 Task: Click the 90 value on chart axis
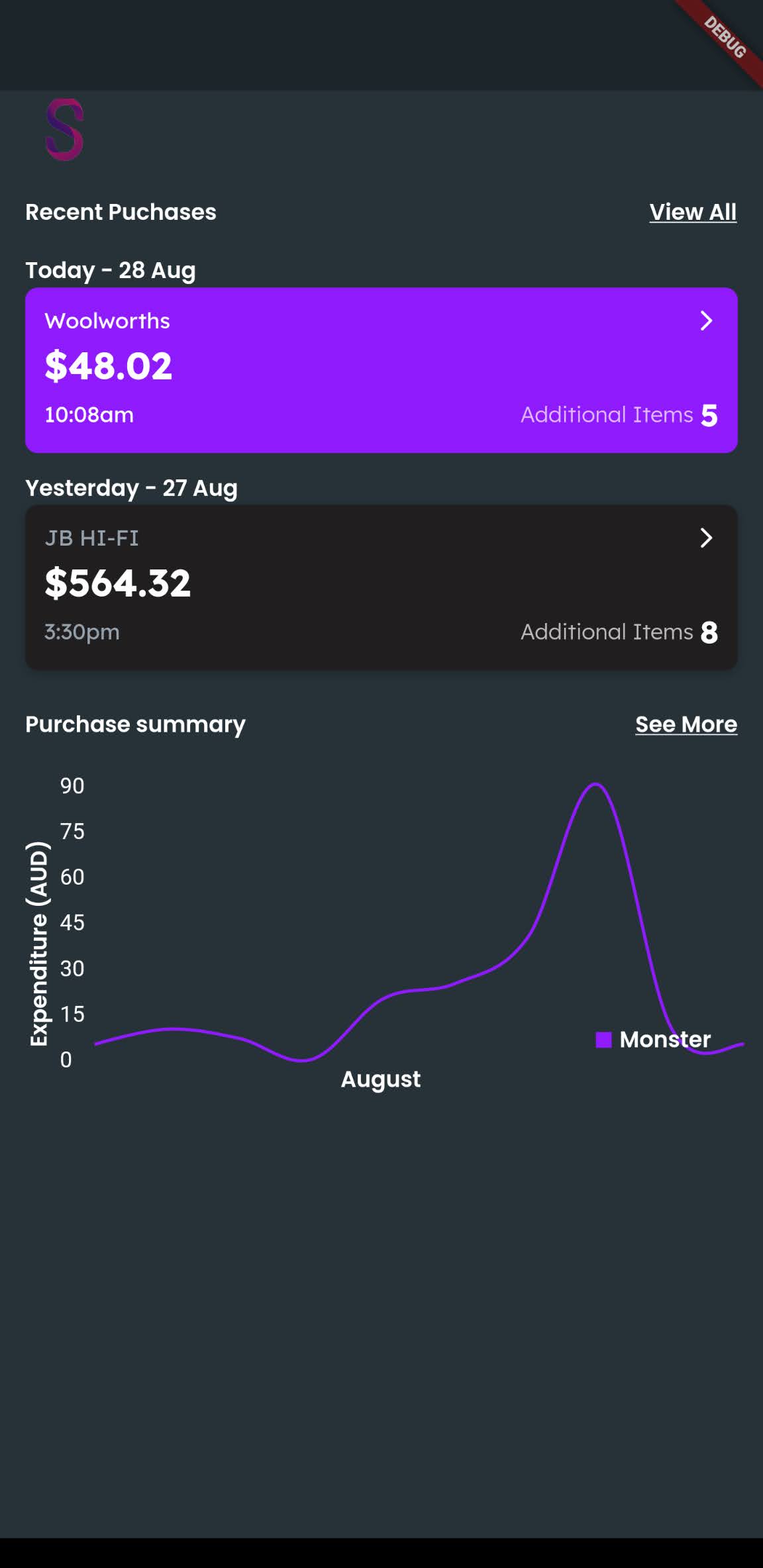tap(72, 786)
